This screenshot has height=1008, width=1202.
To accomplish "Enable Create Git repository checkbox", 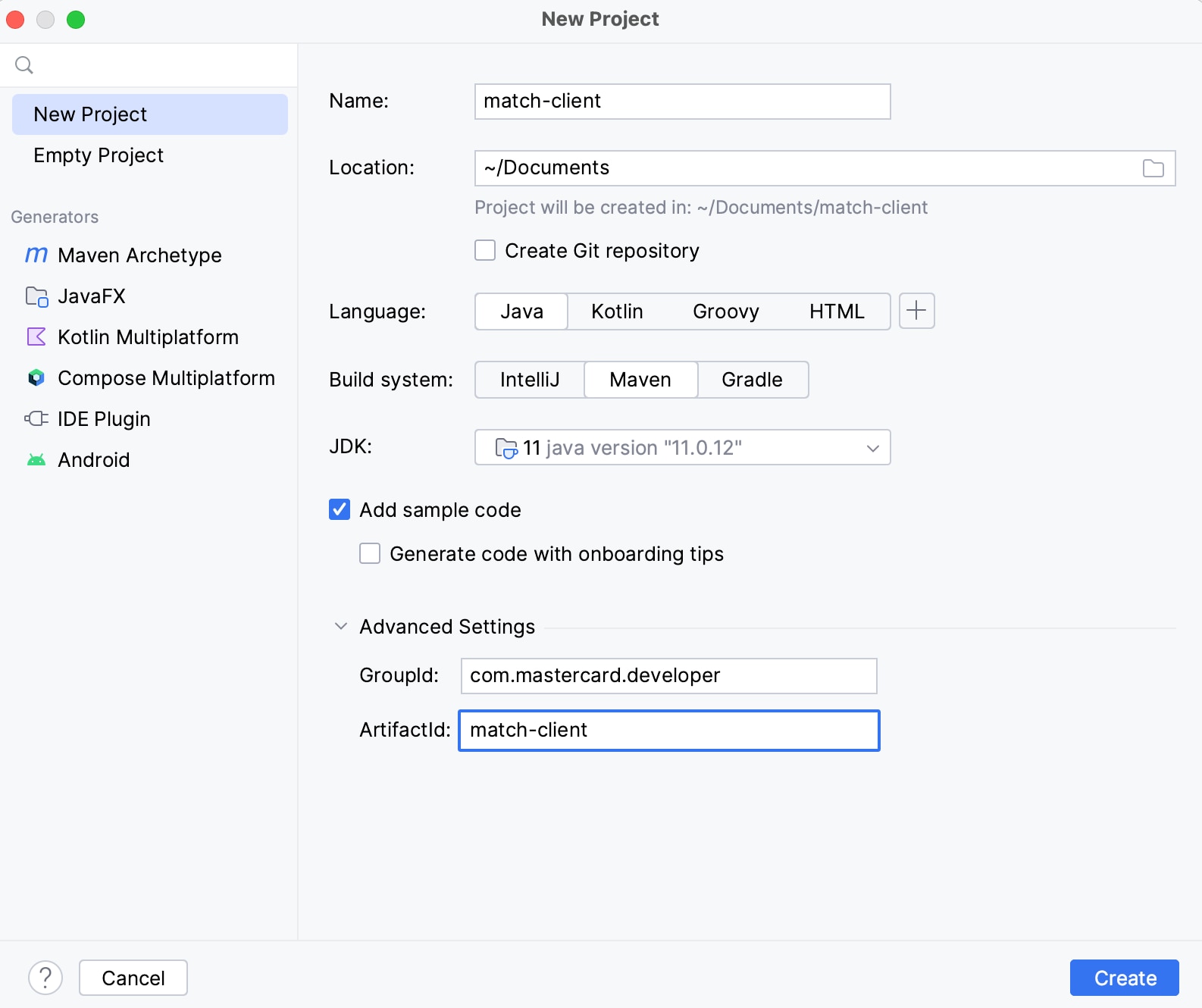I will coord(485,251).
